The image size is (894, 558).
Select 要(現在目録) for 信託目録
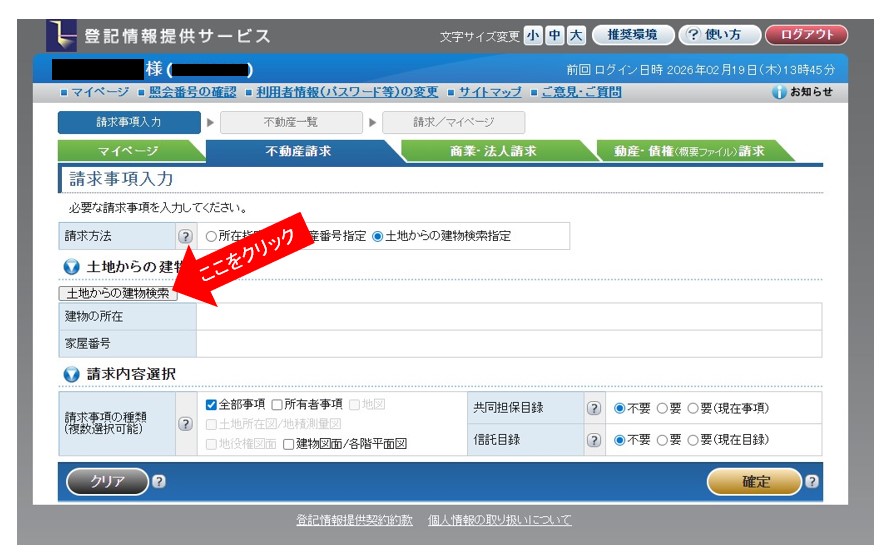693,440
